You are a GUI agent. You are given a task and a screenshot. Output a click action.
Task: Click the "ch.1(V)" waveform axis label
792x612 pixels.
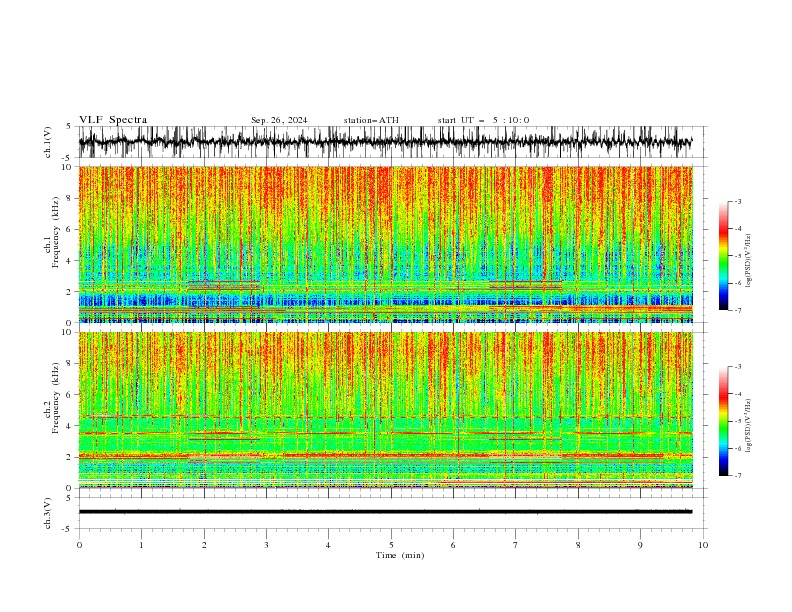[x=48, y=142]
